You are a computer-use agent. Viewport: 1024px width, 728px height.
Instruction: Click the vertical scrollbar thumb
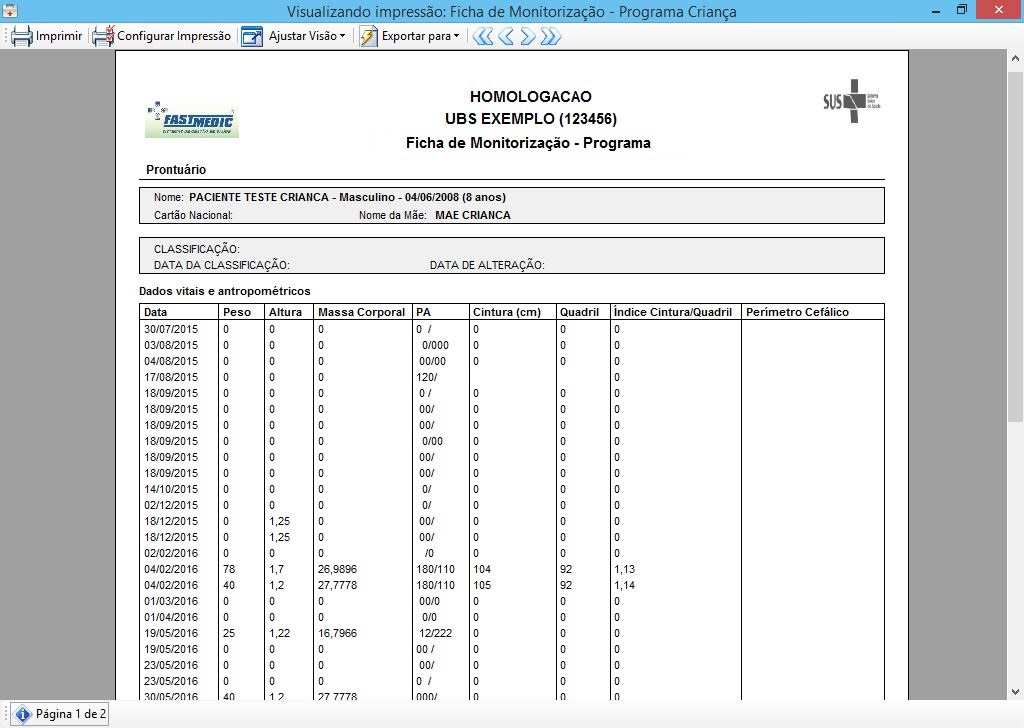click(1015, 245)
